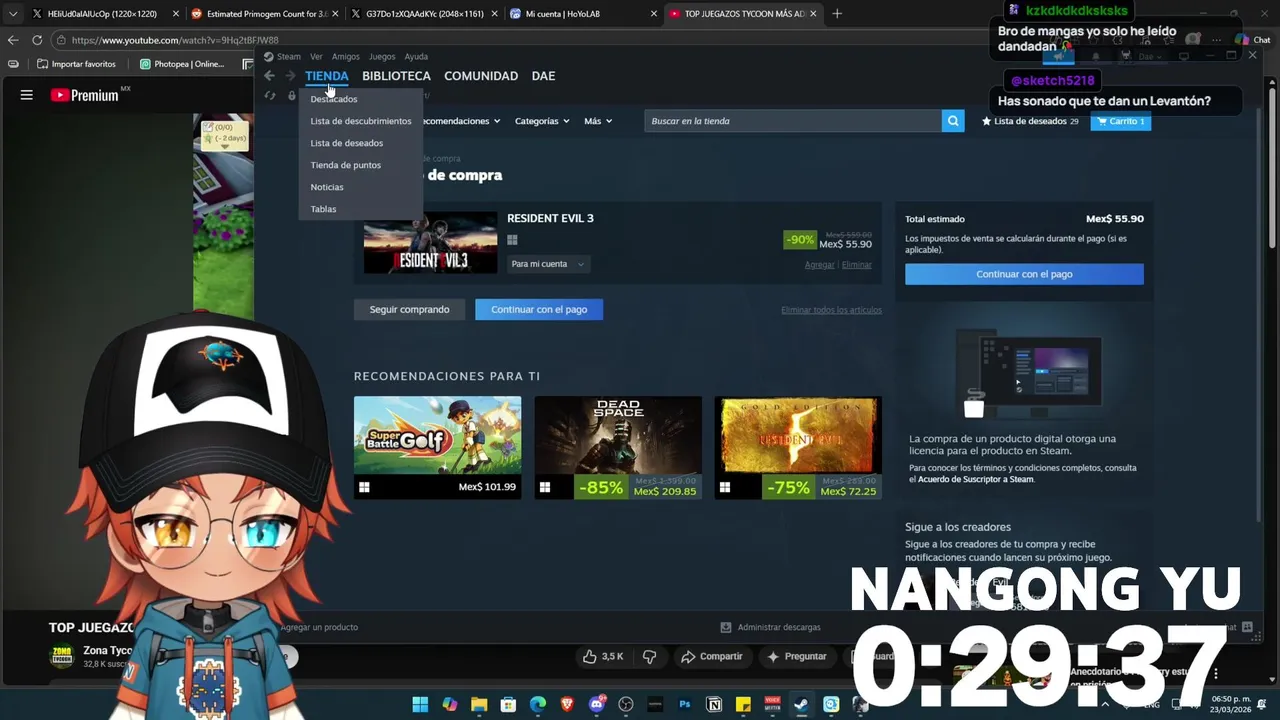Click the Steam store search magnifier button

pos(953,121)
